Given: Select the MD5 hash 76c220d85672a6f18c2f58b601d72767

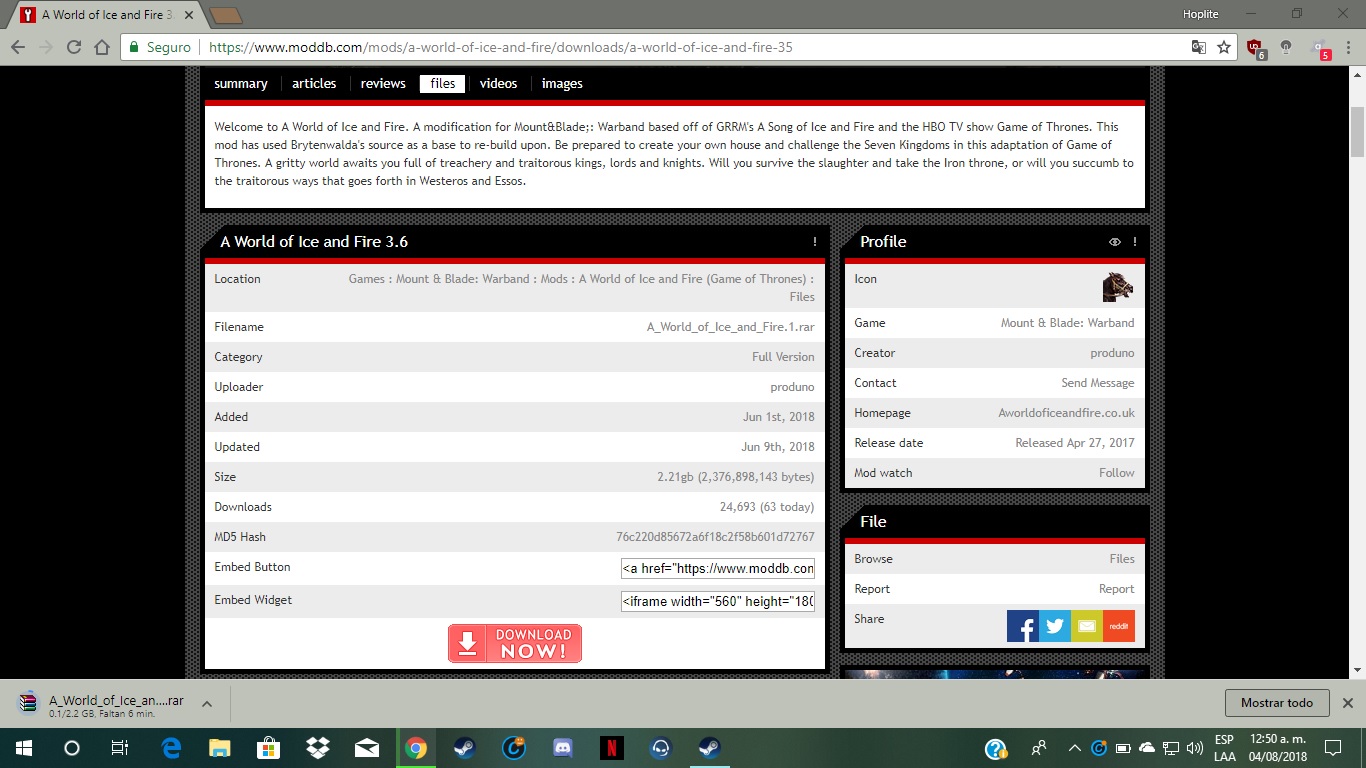Looking at the screenshot, I should click(x=715, y=537).
